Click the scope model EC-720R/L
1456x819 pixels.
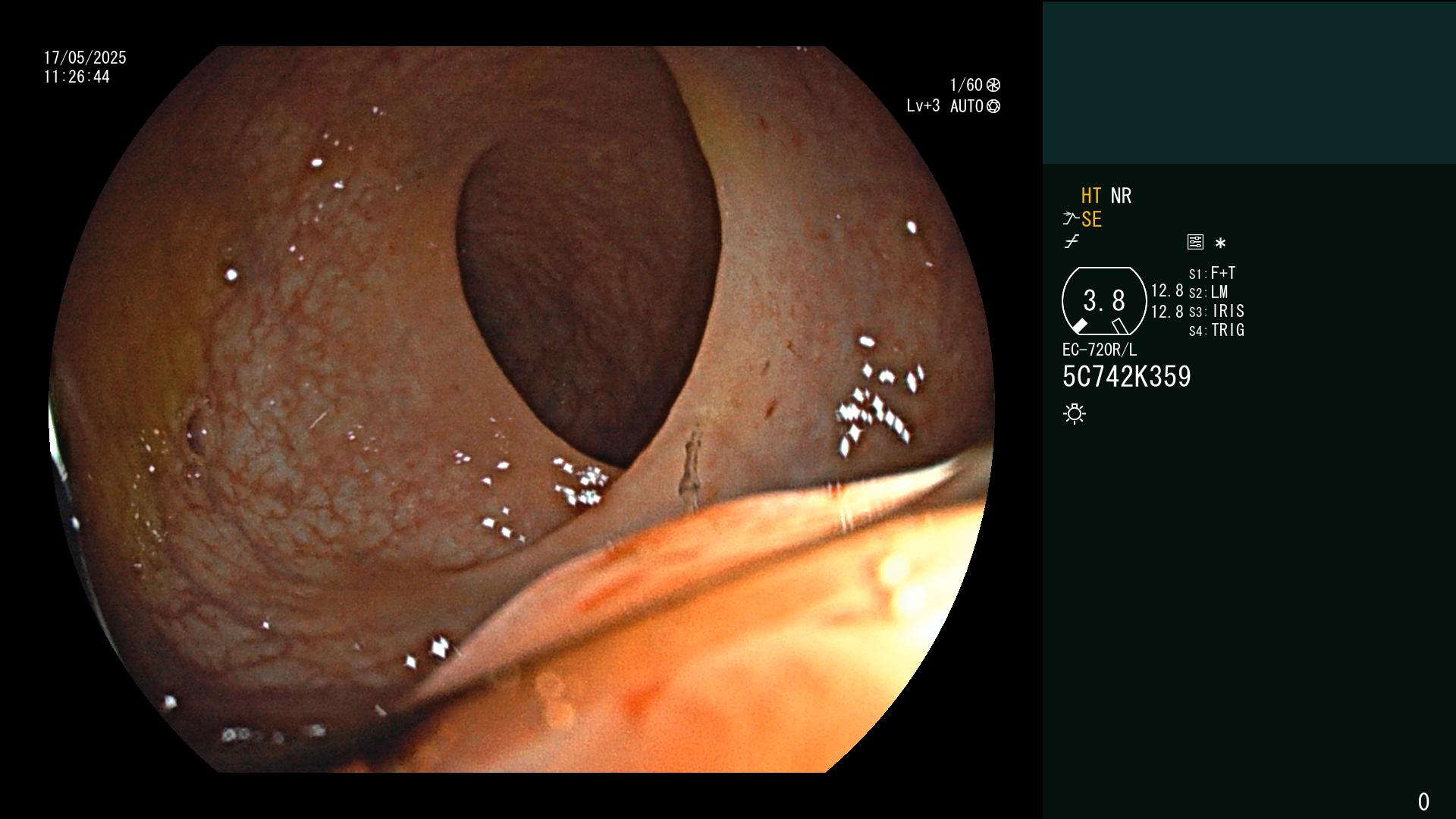tap(1100, 350)
